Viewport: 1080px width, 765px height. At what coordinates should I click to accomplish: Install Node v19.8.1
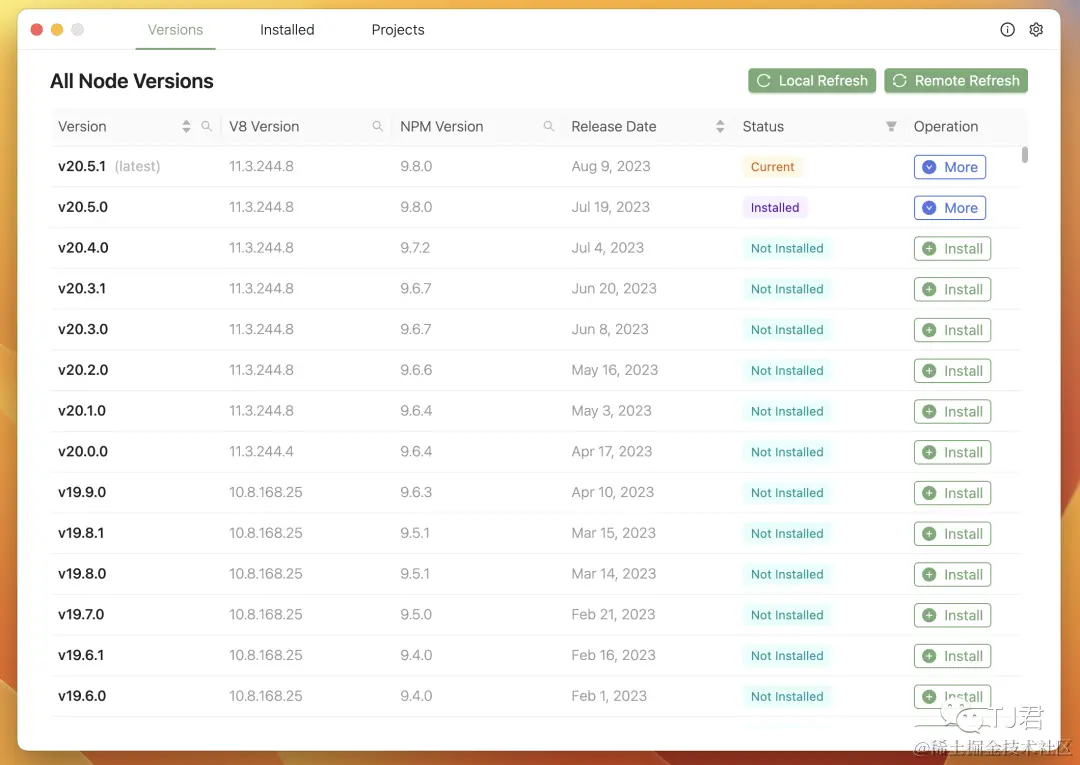tap(953, 534)
